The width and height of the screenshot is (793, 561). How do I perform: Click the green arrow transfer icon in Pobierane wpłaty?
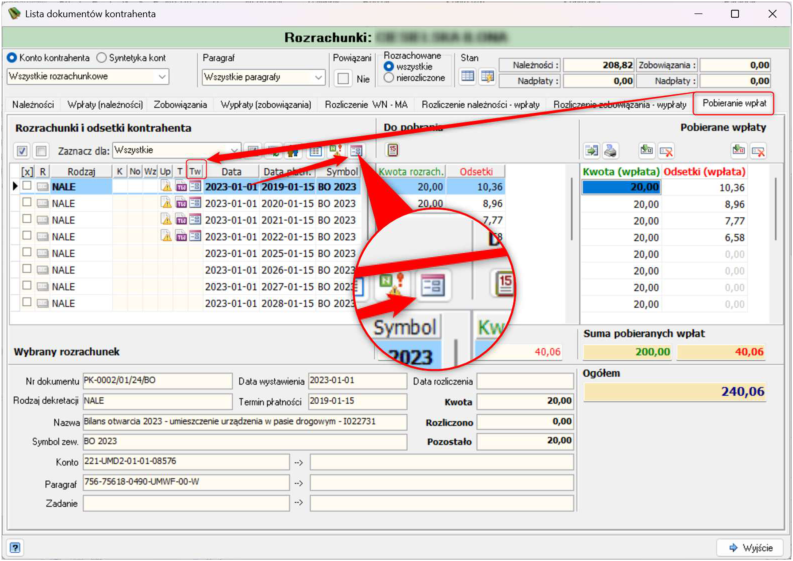click(x=591, y=150)
